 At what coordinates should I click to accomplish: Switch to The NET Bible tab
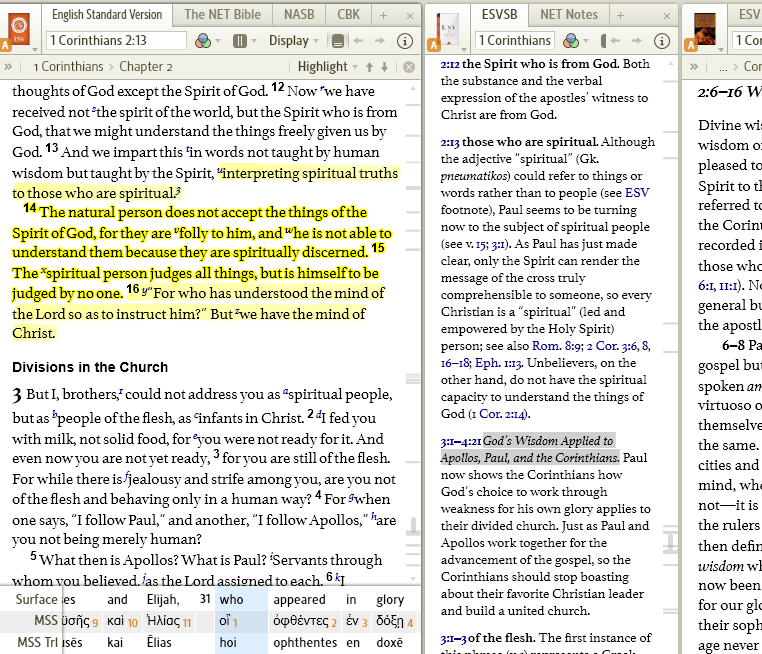(x=223, y=15)
